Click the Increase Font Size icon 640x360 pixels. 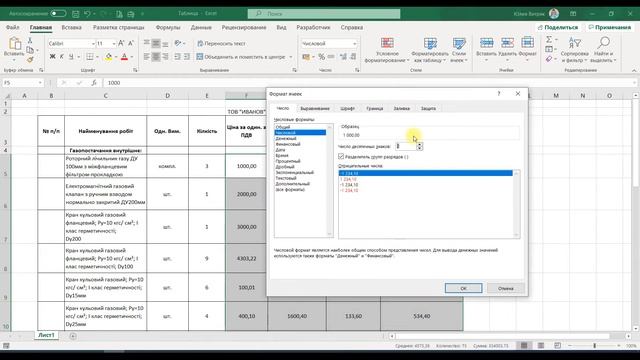coord(121,43)
